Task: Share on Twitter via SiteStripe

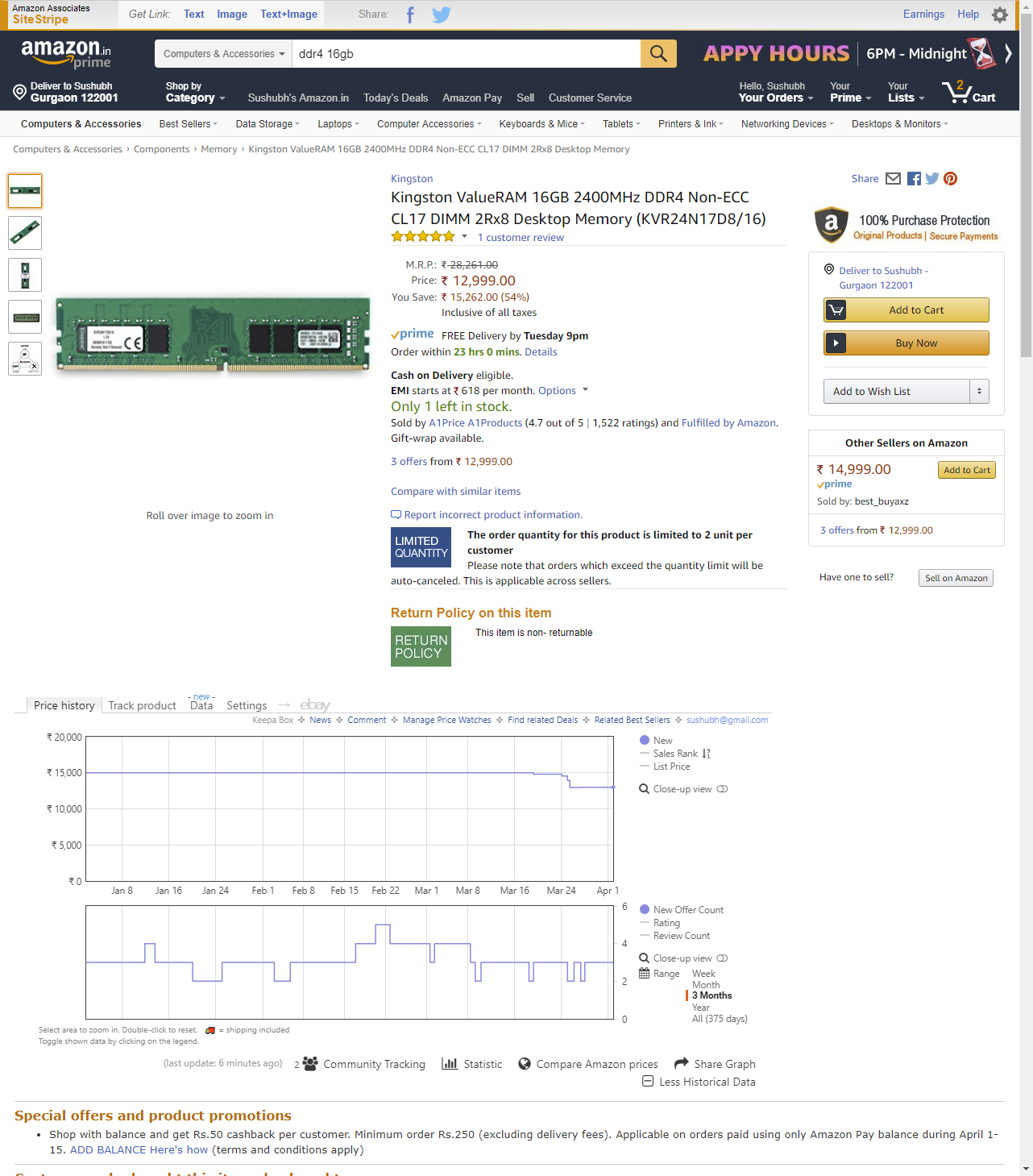Action: click(441, 15)
